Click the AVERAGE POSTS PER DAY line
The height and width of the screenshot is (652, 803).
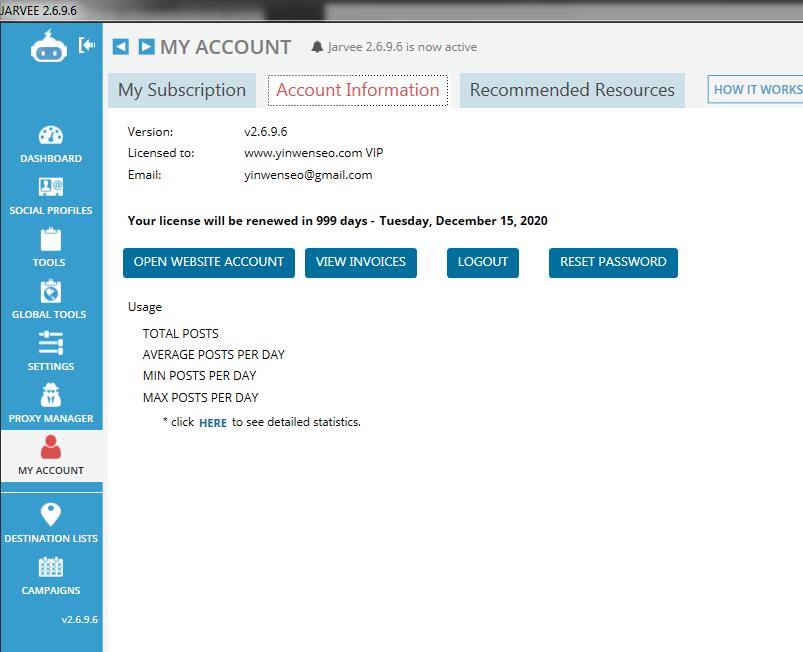pyautogui.click(x=214, y=355)
